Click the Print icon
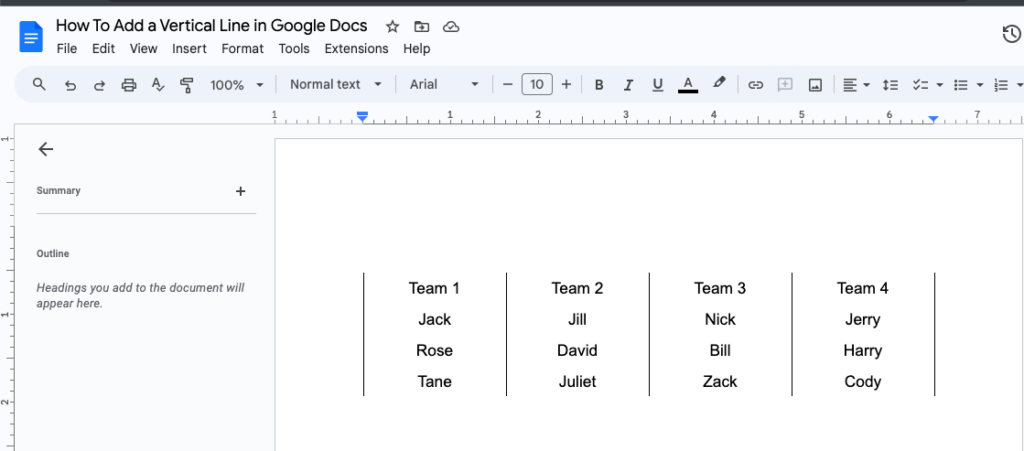 point(128,85)
